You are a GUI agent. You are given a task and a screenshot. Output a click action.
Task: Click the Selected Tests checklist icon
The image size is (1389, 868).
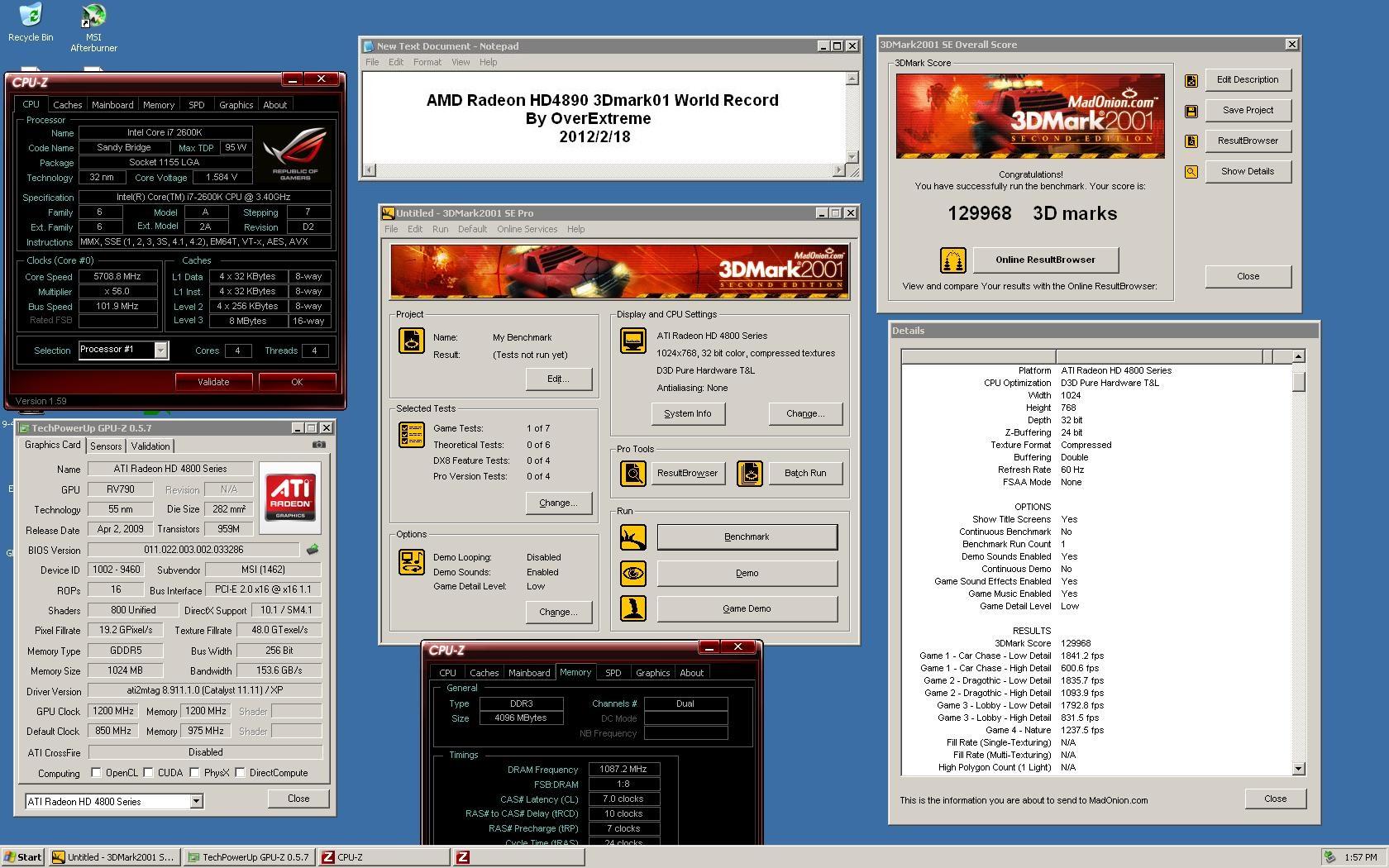pos(412,435)
